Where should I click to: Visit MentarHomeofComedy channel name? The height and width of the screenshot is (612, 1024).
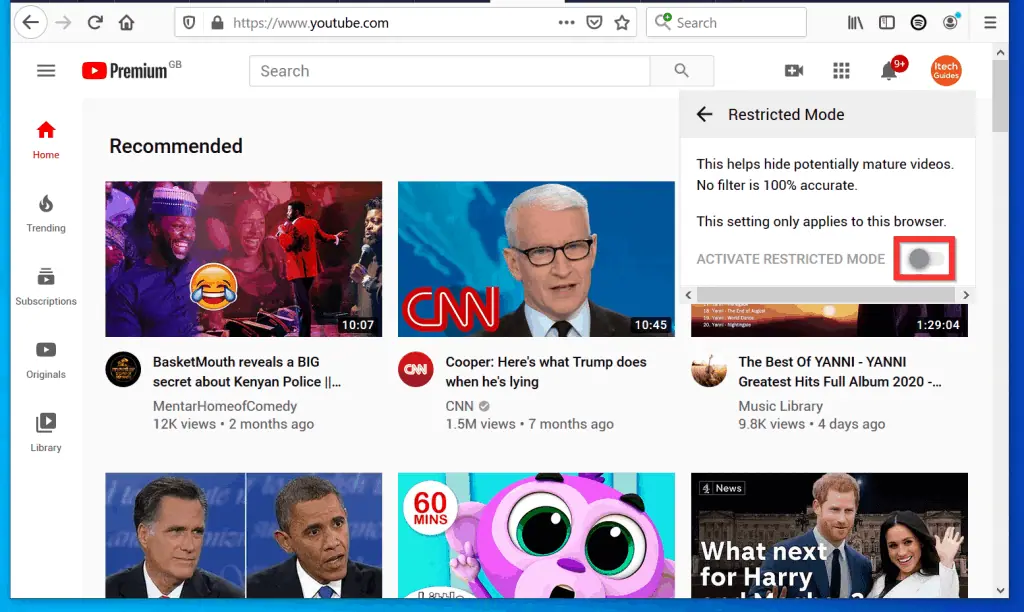[225, 406]
